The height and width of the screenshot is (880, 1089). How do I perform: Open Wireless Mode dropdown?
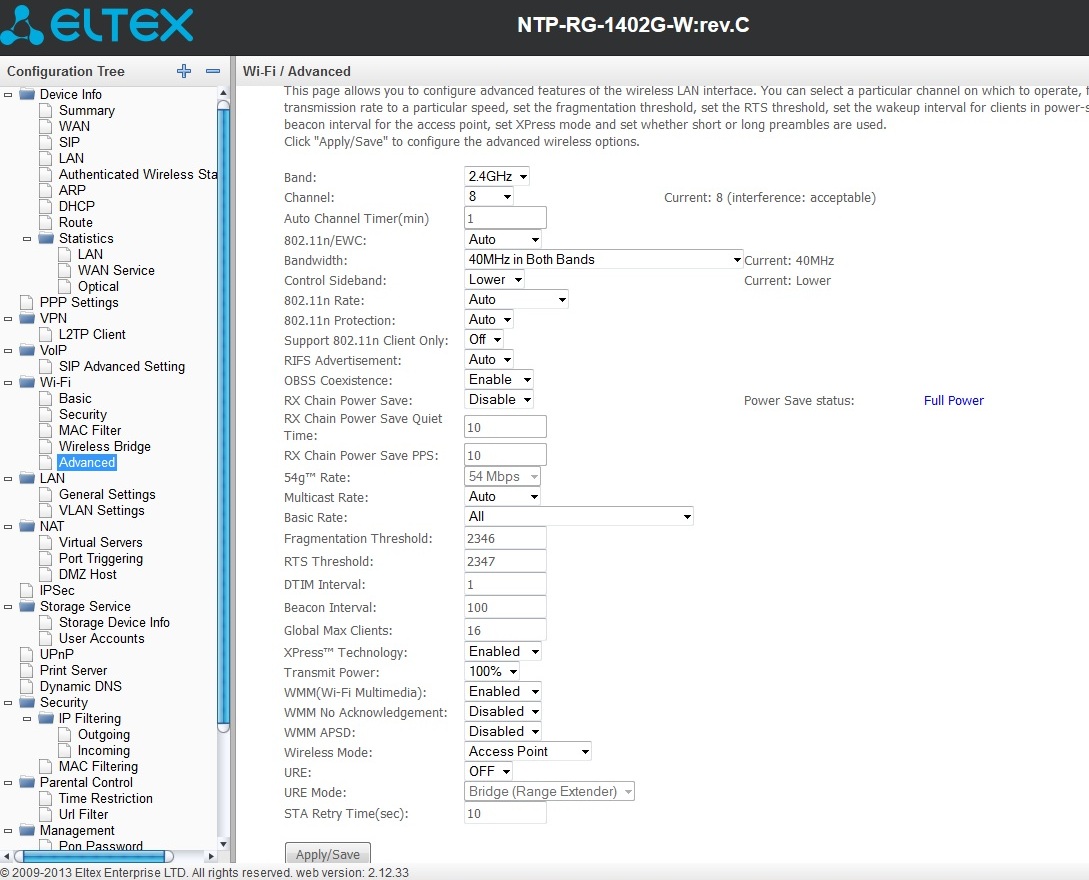click(528, 752)
